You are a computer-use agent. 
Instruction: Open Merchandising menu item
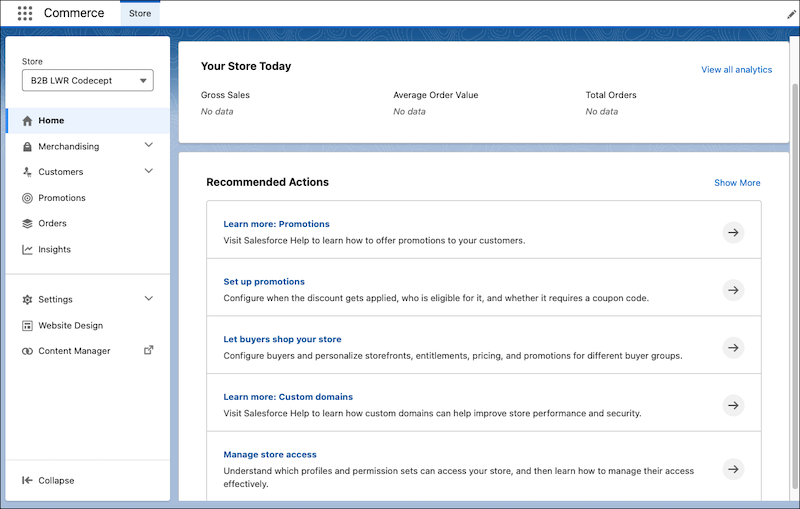pyautogui.click(x=88, y=146)
